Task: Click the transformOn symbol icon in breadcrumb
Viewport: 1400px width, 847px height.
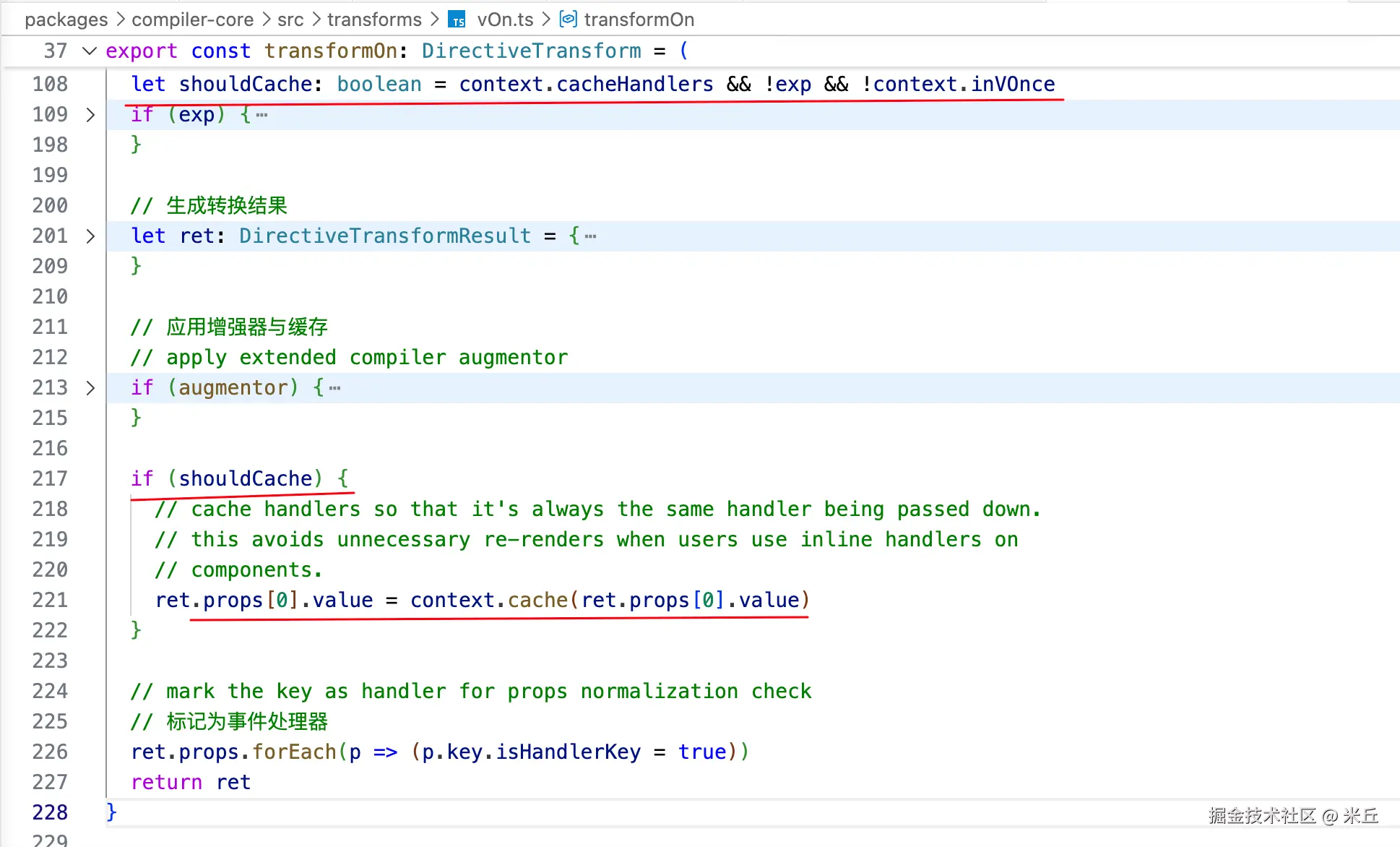Action: coord(569,19)
